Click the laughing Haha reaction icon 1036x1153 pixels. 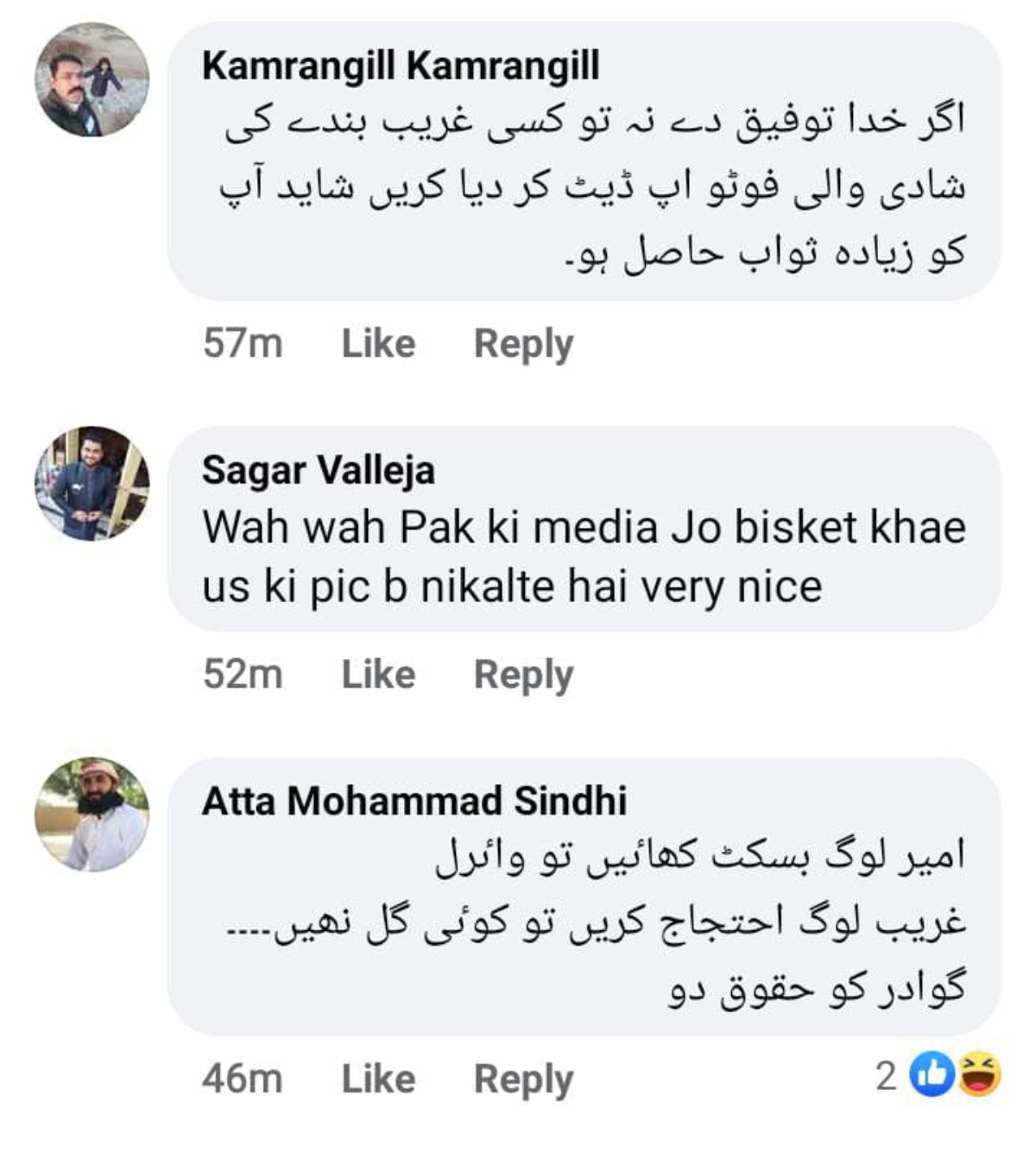point(979,1075)
